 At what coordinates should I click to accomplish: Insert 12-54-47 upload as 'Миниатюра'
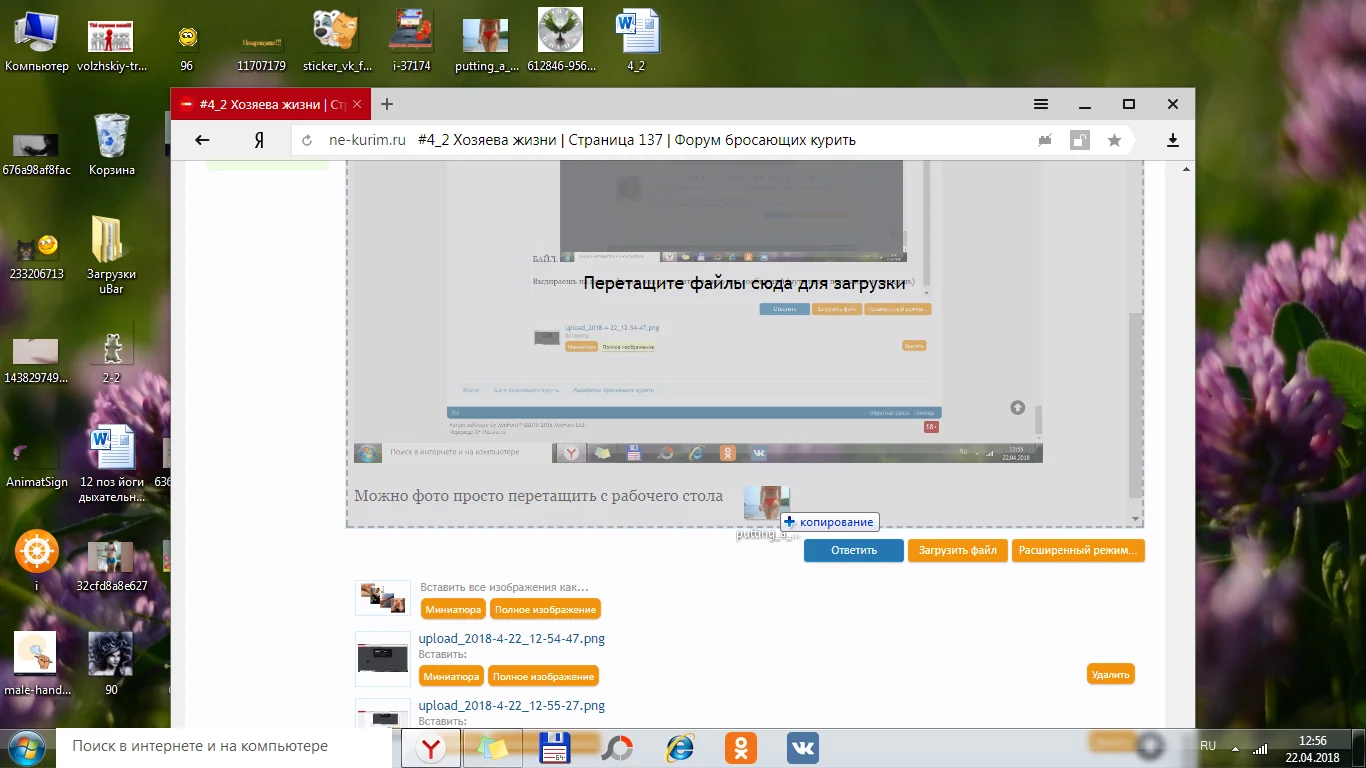pyautogui.click(x=452, y=676)
